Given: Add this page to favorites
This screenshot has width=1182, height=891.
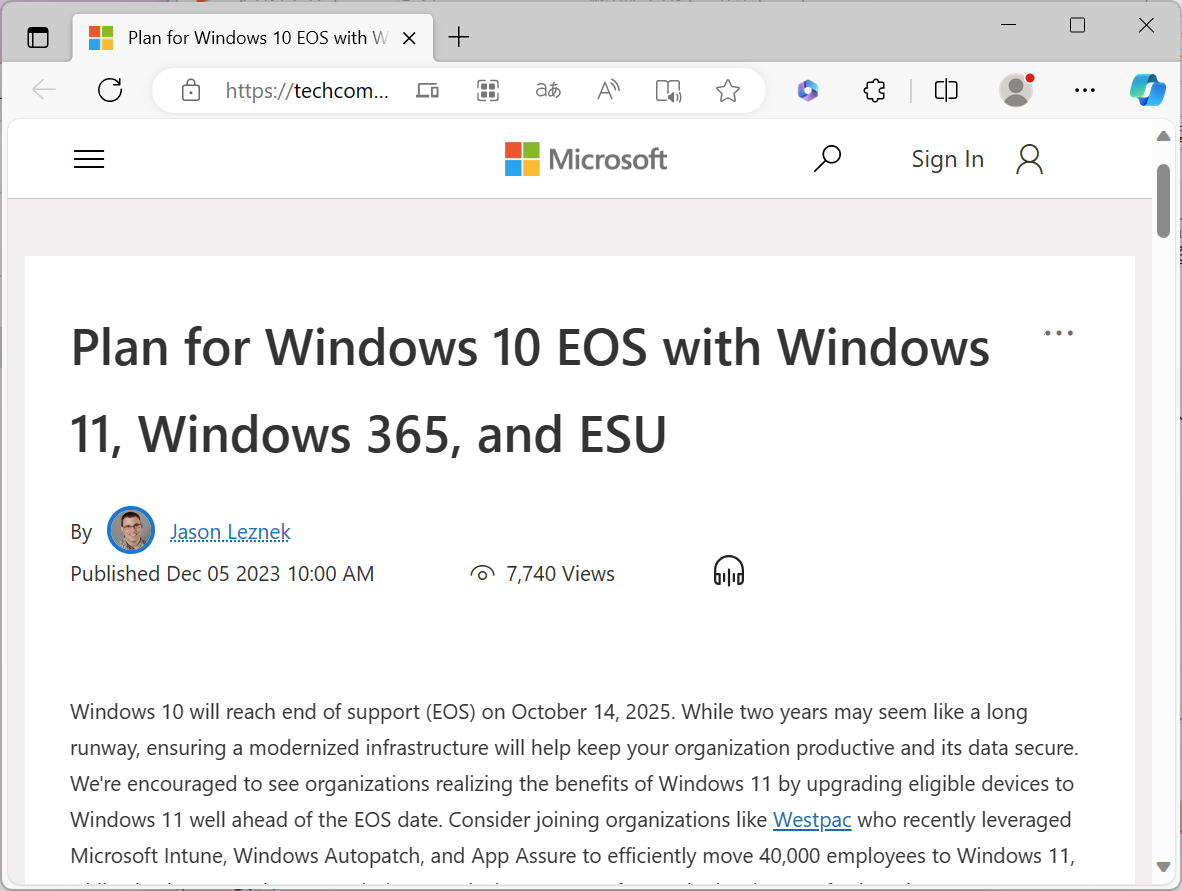Looking at the screenshot, I should (727, 90).
